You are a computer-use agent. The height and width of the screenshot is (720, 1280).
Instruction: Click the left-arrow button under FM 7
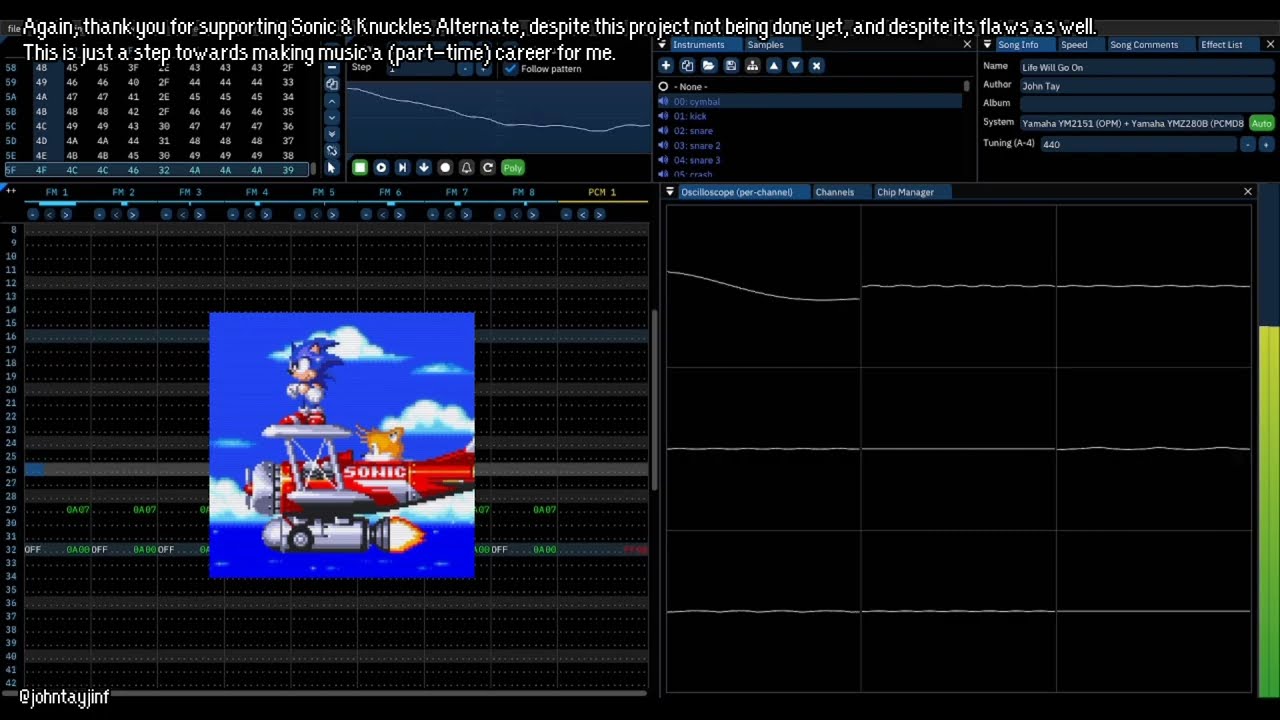(x=449, y=214)
